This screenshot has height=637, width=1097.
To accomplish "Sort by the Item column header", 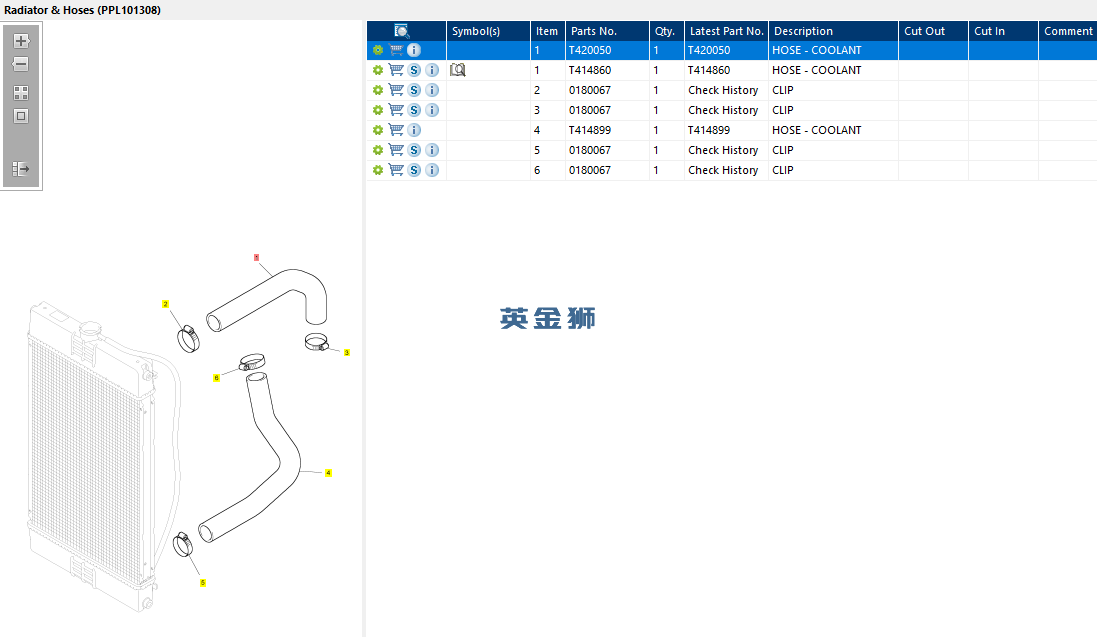I will pos(548,31).
